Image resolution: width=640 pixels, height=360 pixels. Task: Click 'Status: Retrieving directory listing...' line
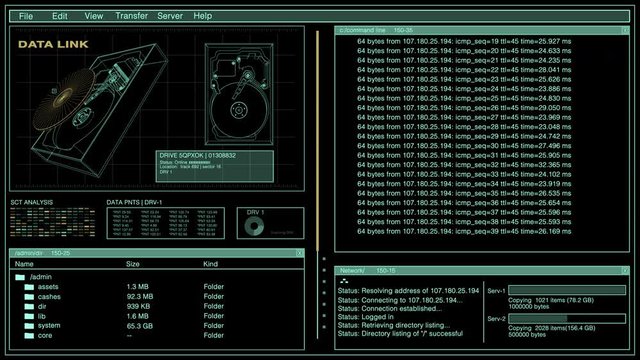[x=394, y=325]
